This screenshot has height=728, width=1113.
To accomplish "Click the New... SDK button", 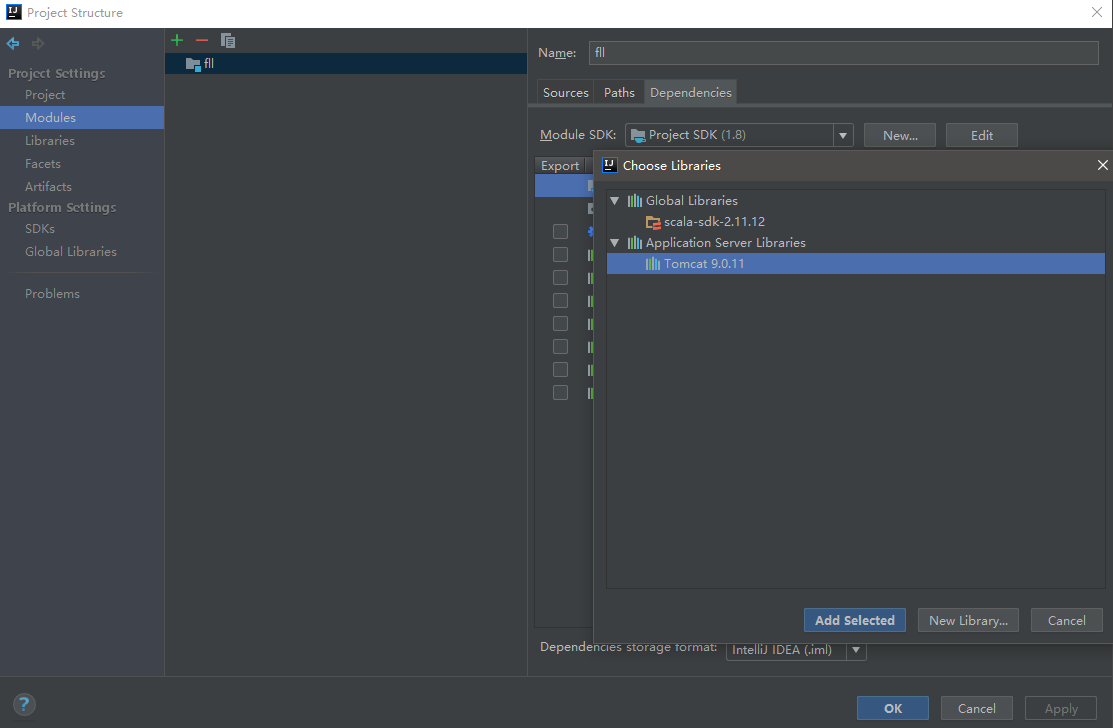I will [900, 135].
